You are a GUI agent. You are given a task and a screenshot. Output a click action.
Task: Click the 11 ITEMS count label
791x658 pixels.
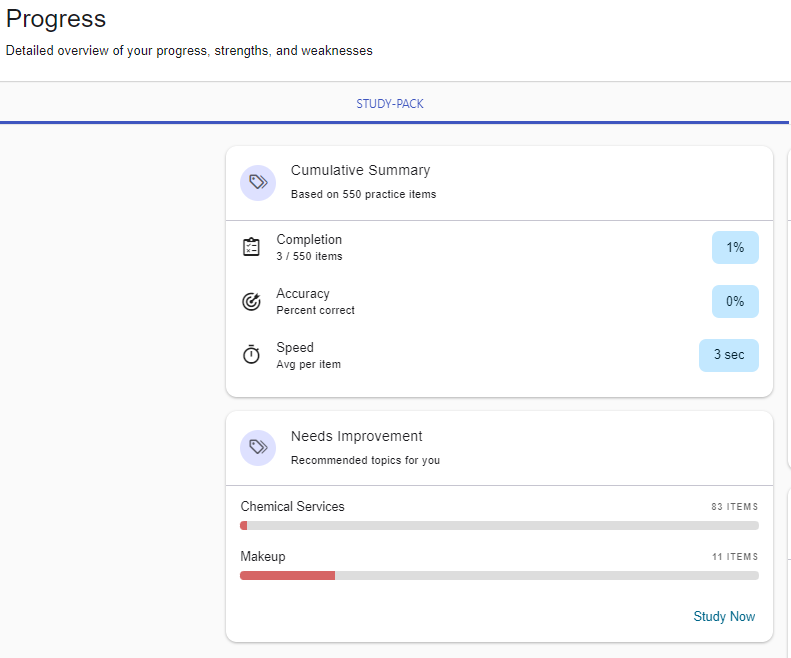pyautogui.click(x=734, y=557)
